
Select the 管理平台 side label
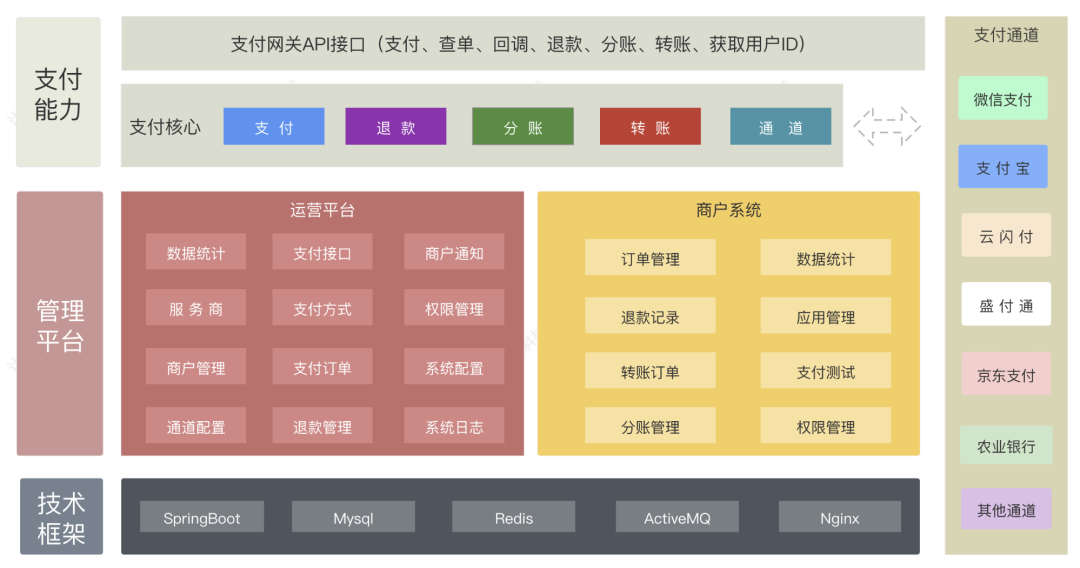point(60,324)
